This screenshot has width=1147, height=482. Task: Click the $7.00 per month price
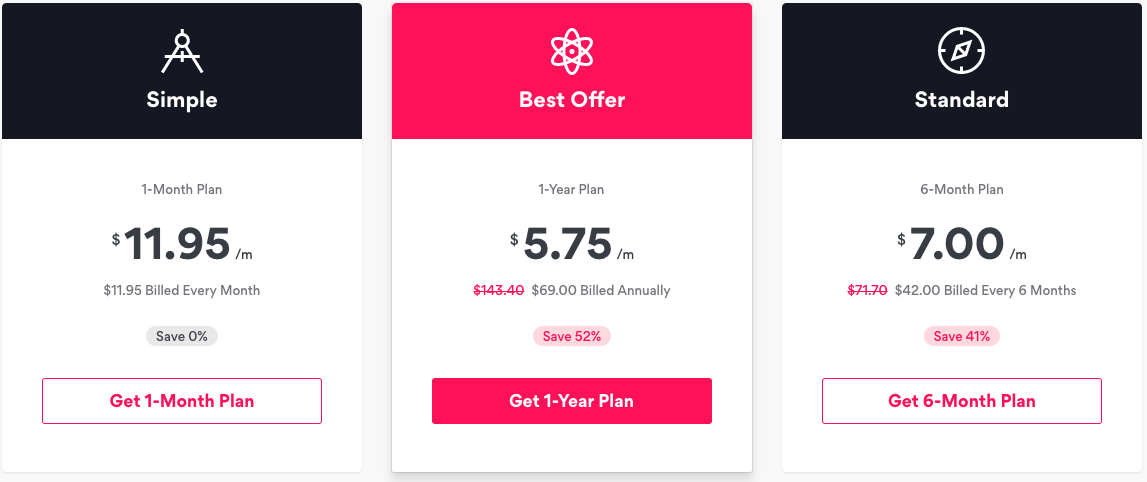957,243
